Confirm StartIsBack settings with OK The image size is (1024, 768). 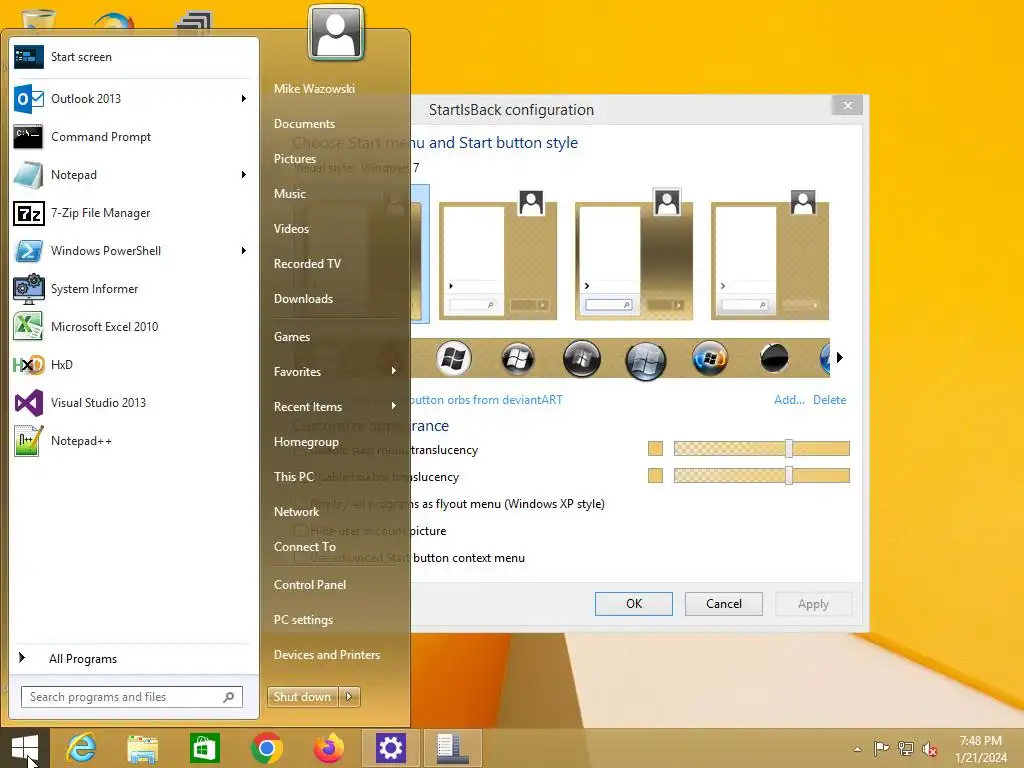[x=633, y=603]
